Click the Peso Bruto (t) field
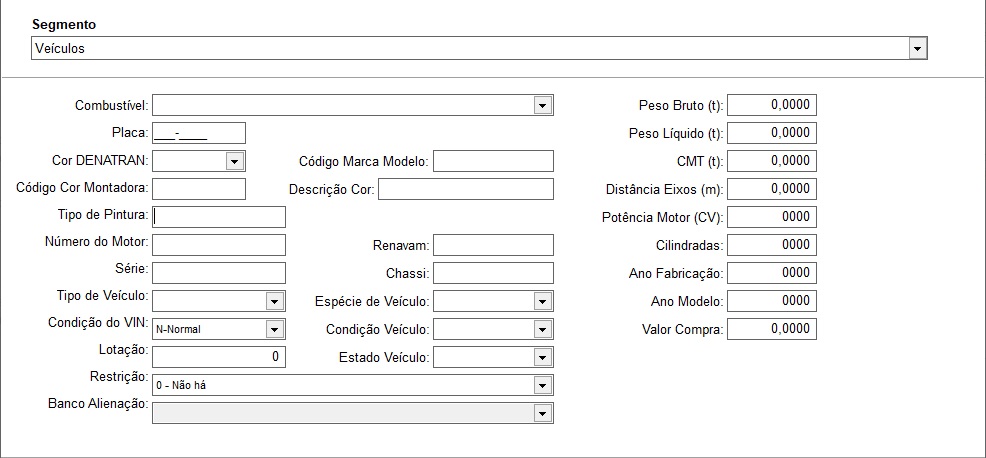The width and height of the screenshot is (986, 458). 772,105
